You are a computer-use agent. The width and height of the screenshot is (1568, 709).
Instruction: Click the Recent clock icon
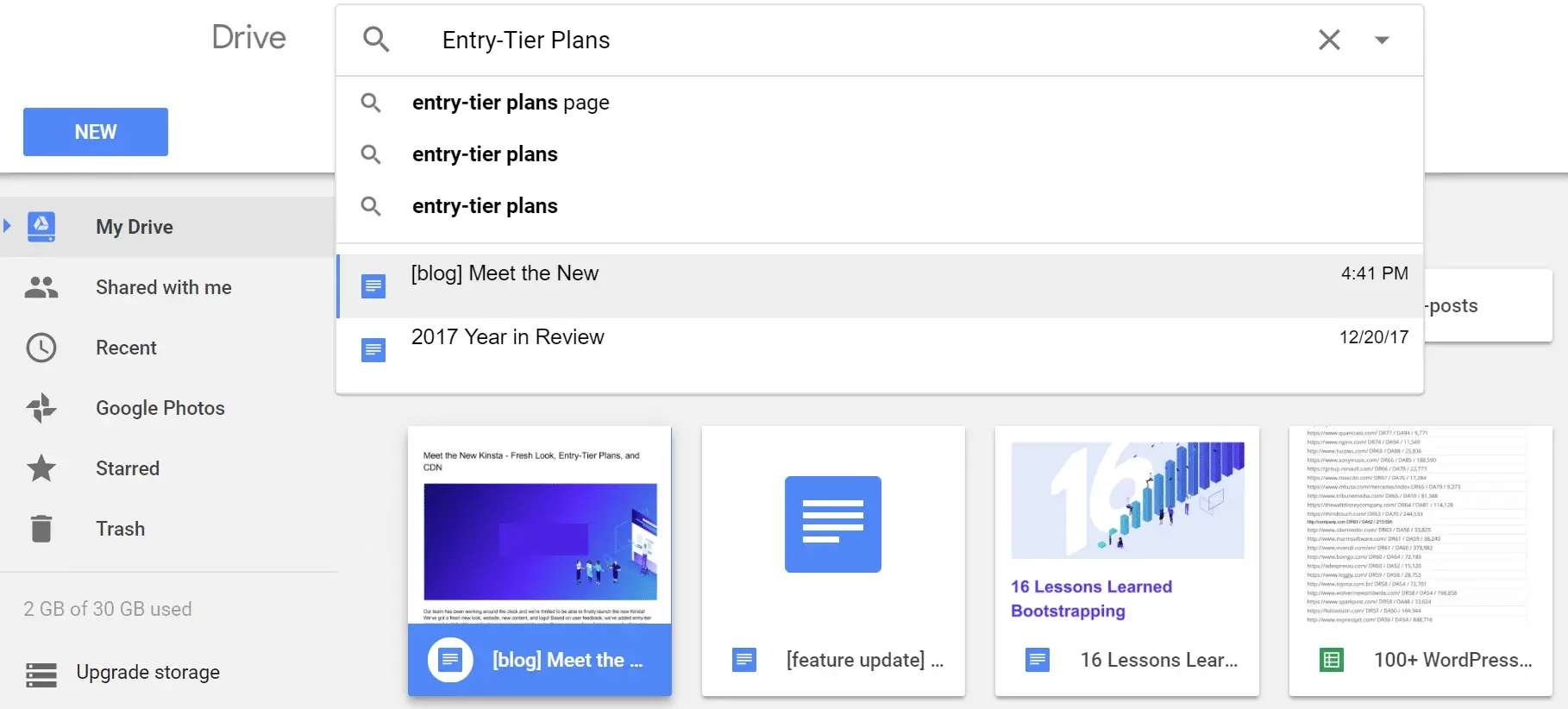(x=41, y=348)
